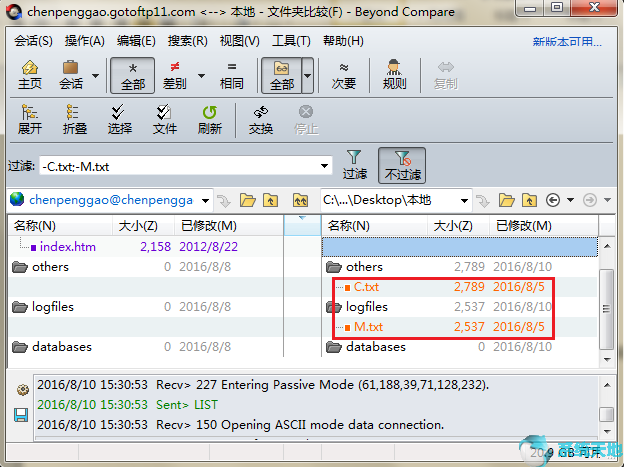This screenshot has width=624, height=467.
Task: Open the right path dropdown arrow
Action: [464, 200]
